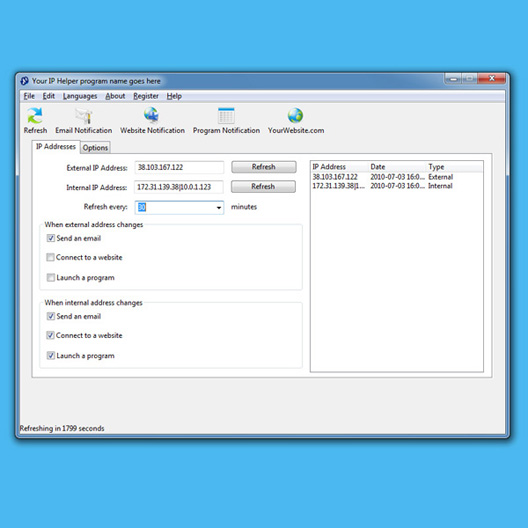Expand the Refresh every minutes dropdown
Screen dimensions: 528x528
pos(219,207)
